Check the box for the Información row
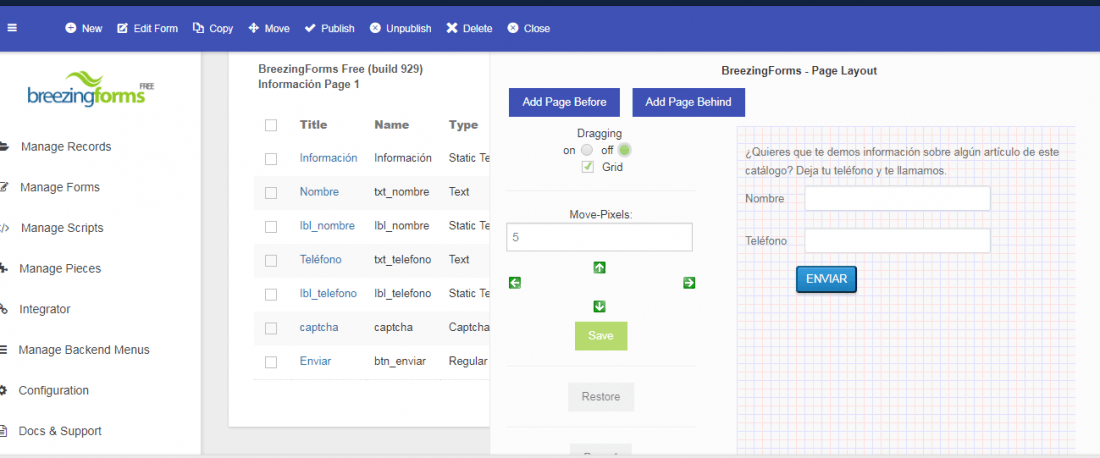Viewport: 1100px width, 458px height. click(x=271, y=159)
